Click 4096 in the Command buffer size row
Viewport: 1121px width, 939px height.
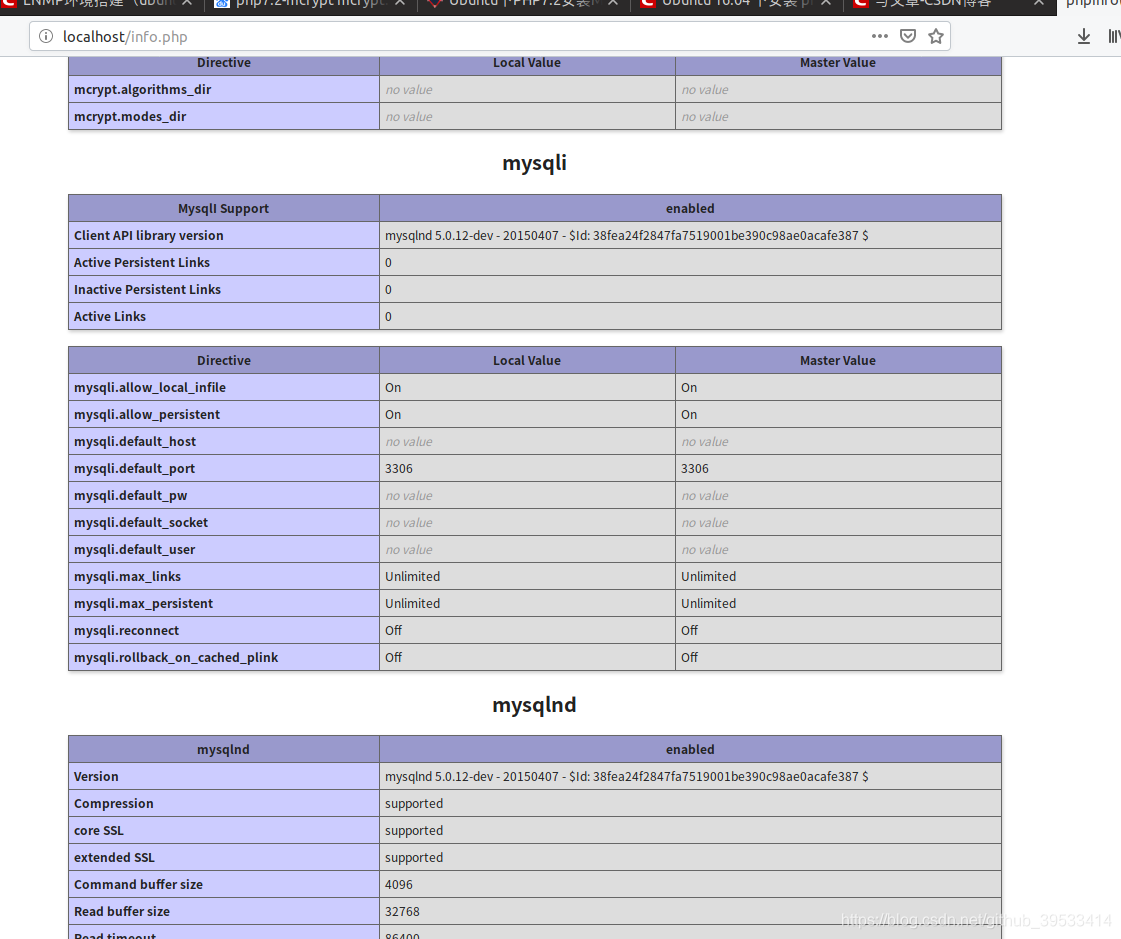click(399, 885)
